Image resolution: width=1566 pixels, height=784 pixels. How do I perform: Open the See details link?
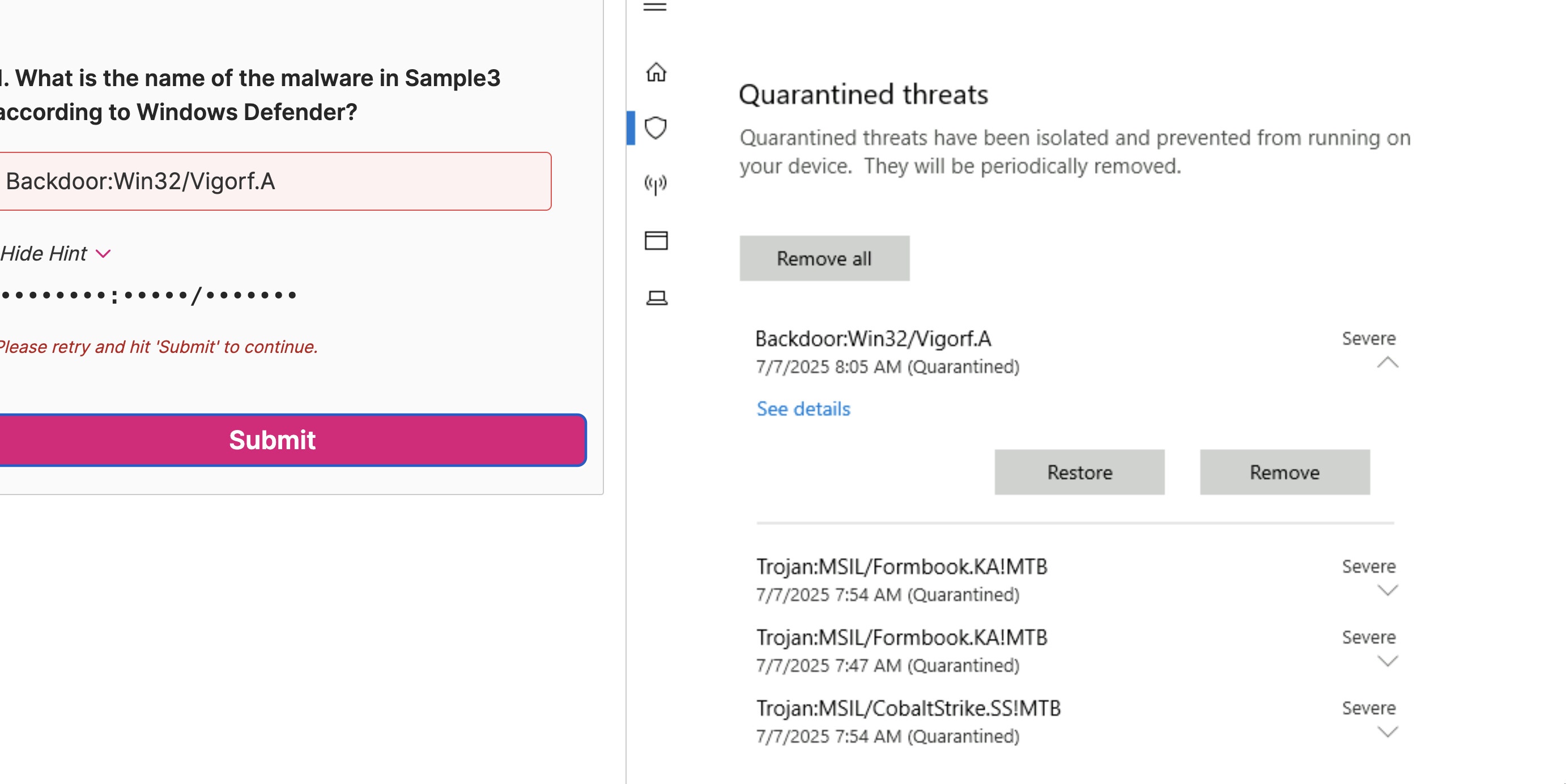click(802, 409)
